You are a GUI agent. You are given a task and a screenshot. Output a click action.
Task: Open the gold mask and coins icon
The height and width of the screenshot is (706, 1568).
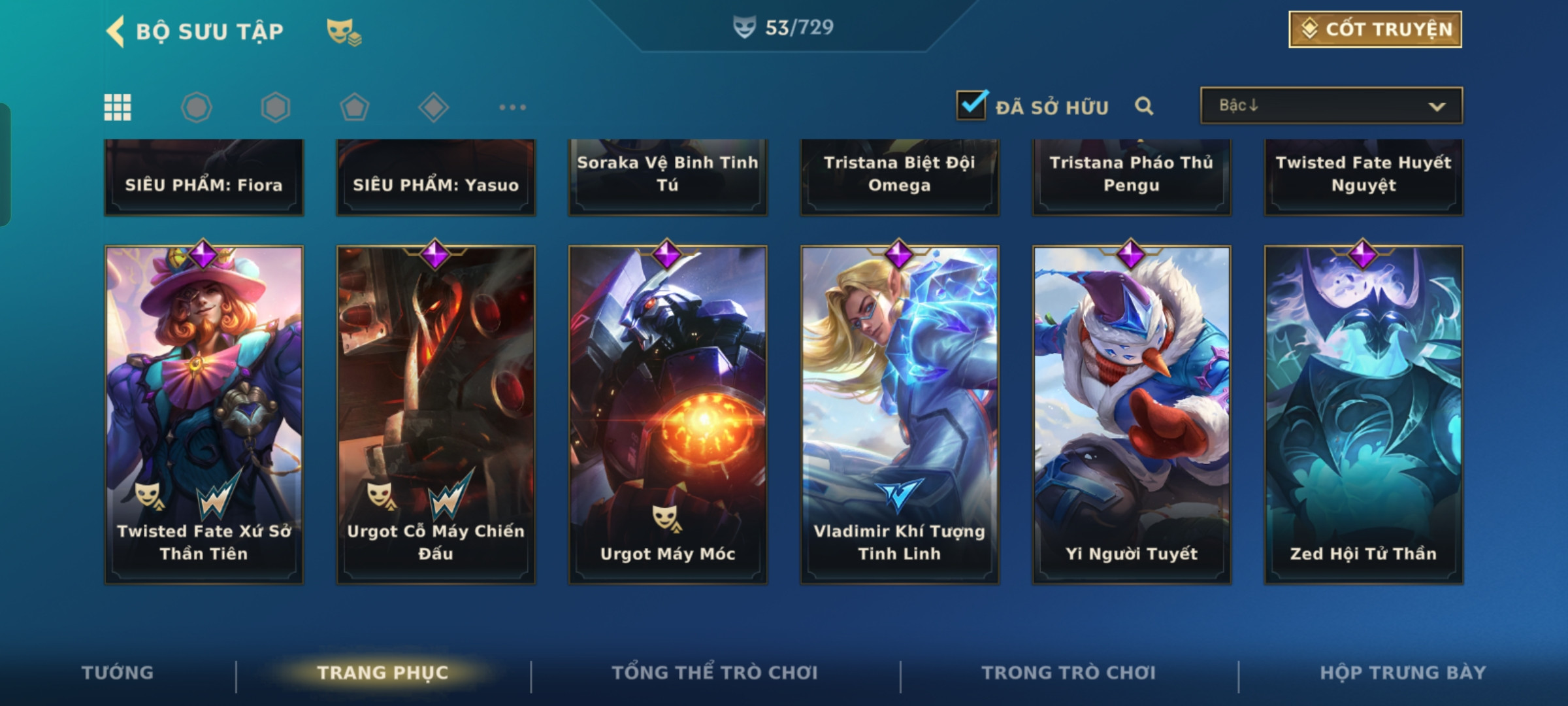[344, 31]
